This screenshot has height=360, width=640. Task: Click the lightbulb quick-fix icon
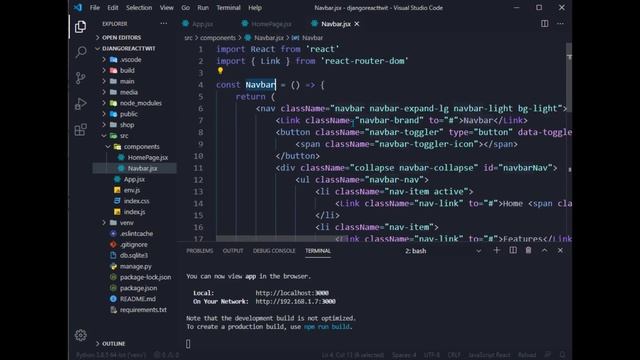coord(220,71)
